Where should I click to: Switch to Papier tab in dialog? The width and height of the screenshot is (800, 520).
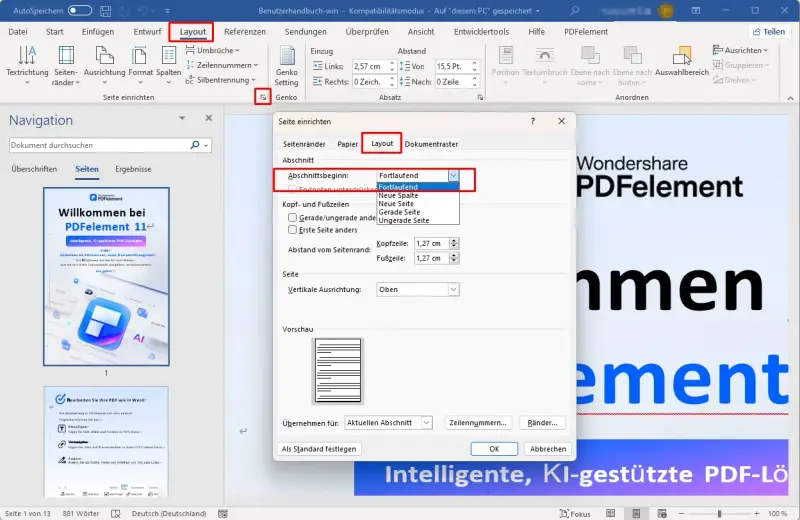point(347,144)
